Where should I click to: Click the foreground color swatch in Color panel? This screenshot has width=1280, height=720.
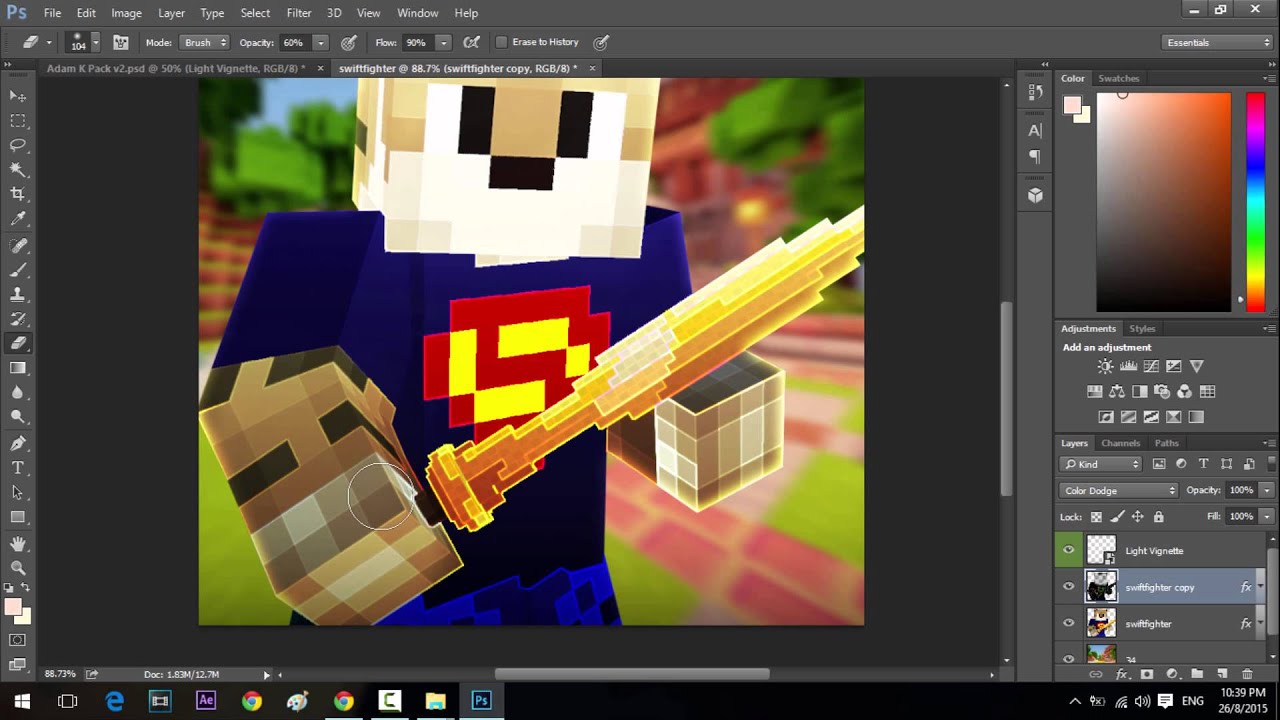(1072, 106)
